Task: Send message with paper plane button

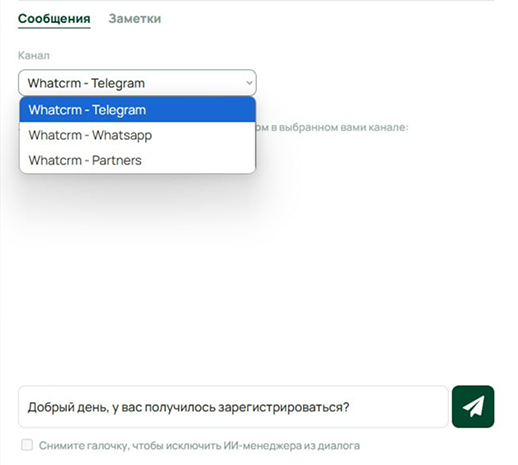Action: 473,407
